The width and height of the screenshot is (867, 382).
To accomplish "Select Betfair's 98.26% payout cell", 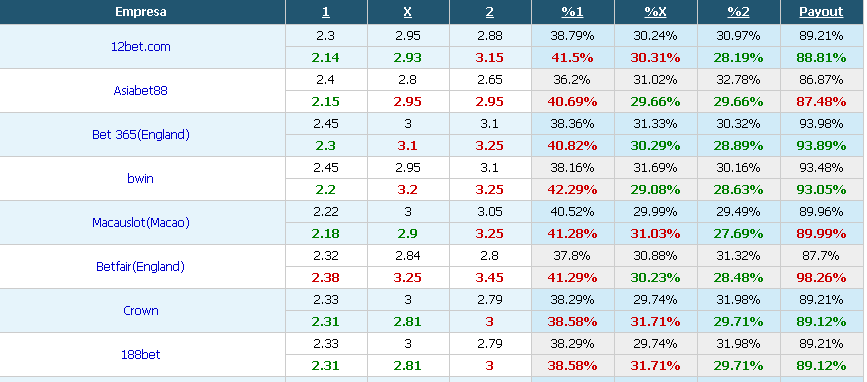I will pos(821,278).
